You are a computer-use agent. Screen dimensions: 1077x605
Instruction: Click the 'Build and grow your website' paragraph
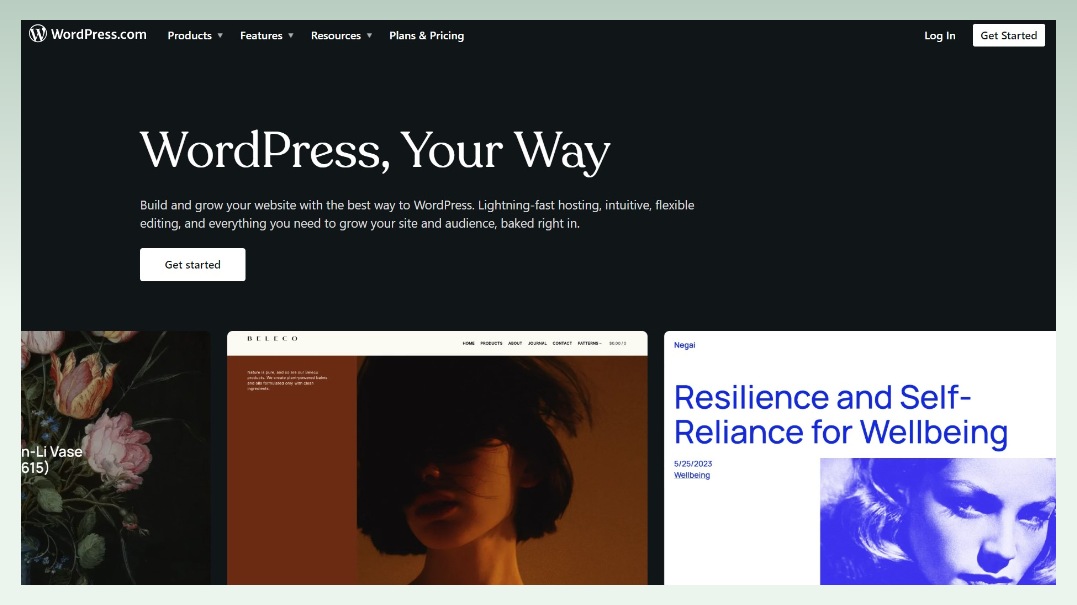click(417, 214)
